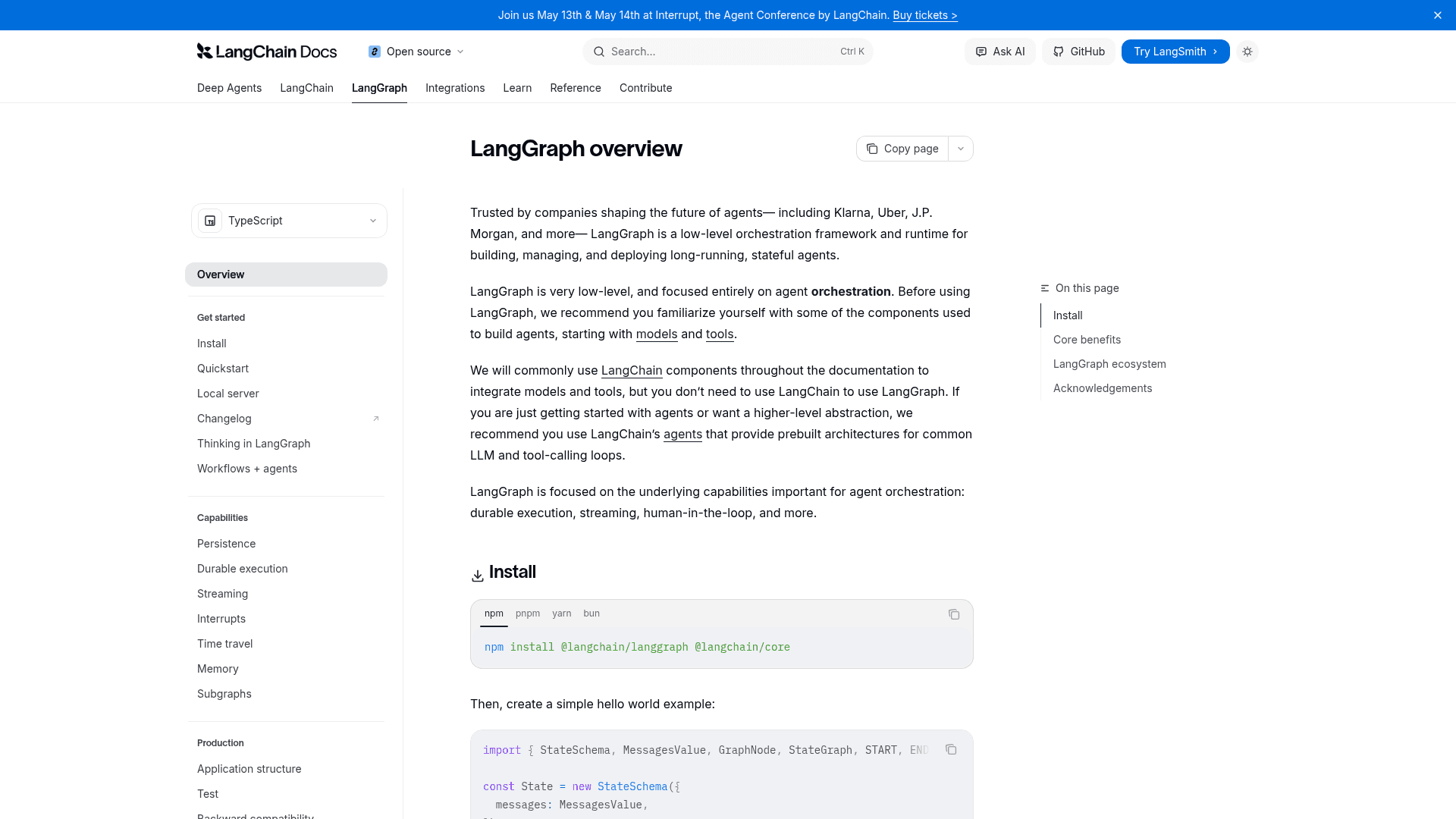The height and width of the screenshot is (819, 1456).
Task: Switch to yarn install tab
Action: (x=562, y=613)
